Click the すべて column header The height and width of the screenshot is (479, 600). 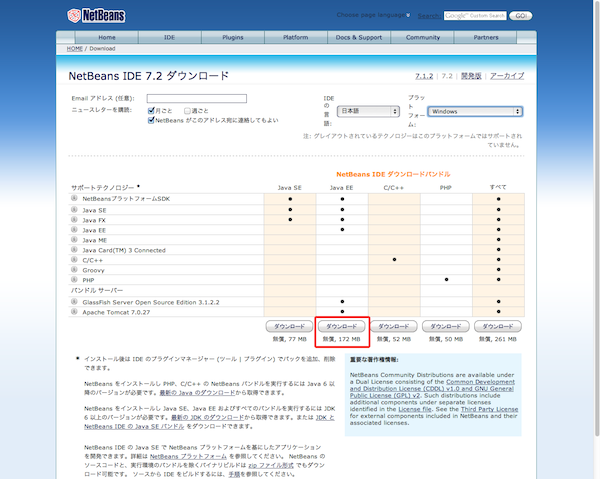(498, 187)
